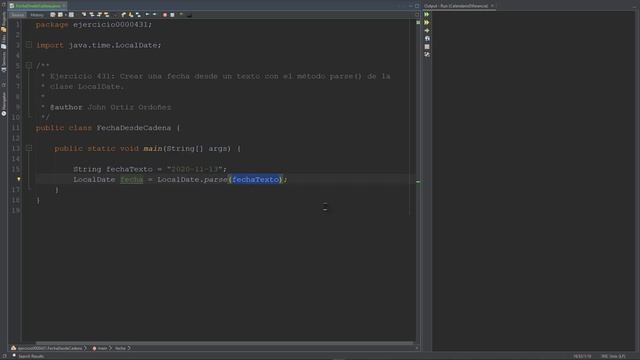Open the Projects side panel tab
The height and width of the screenshot is (360, 640).
[4, 22]
